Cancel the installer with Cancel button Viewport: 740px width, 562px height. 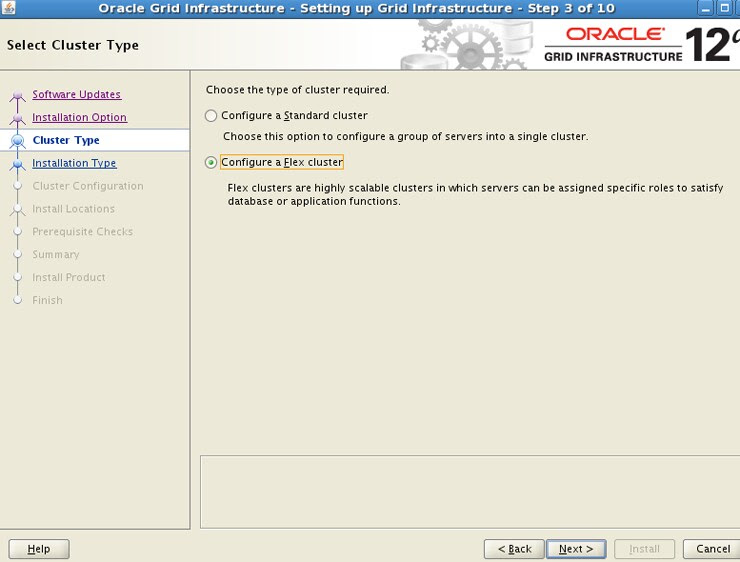[713, 549]
